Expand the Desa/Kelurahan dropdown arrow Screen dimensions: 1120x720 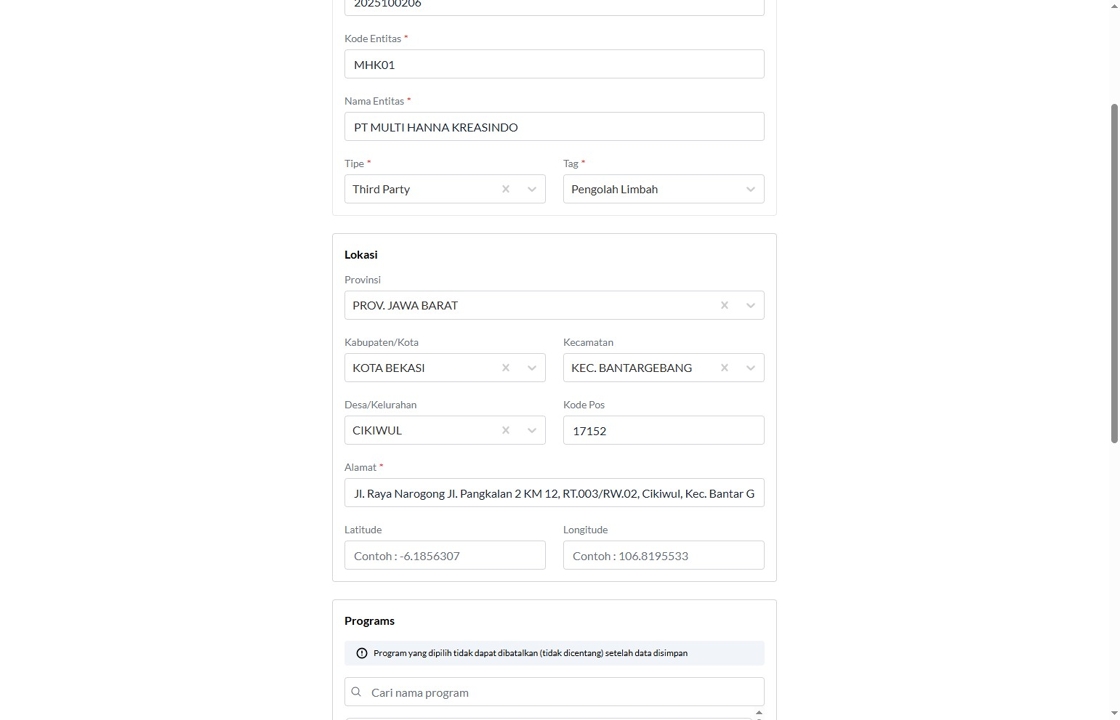532,430
